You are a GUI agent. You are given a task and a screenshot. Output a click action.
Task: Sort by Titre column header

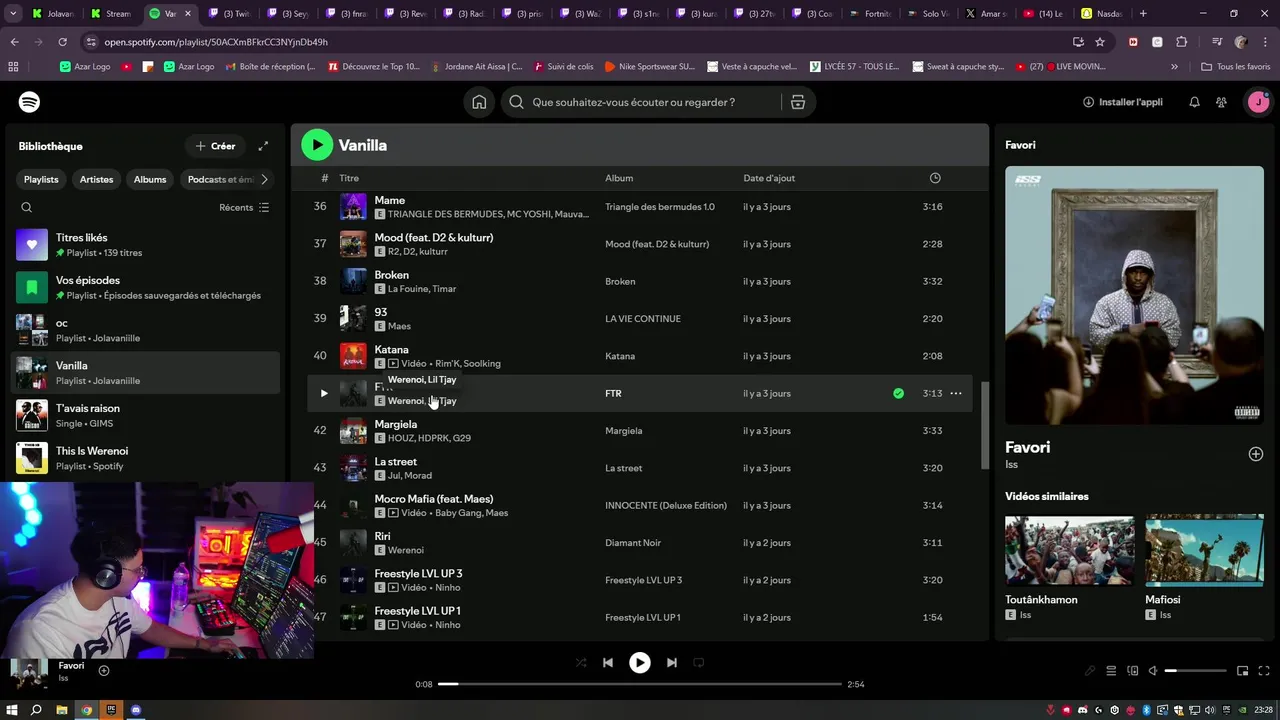349,178
